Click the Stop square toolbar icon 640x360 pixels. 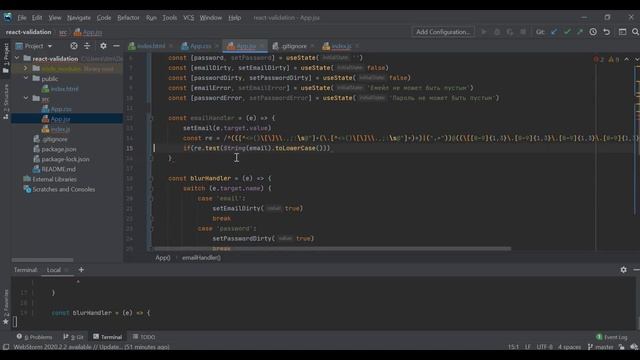523,32
